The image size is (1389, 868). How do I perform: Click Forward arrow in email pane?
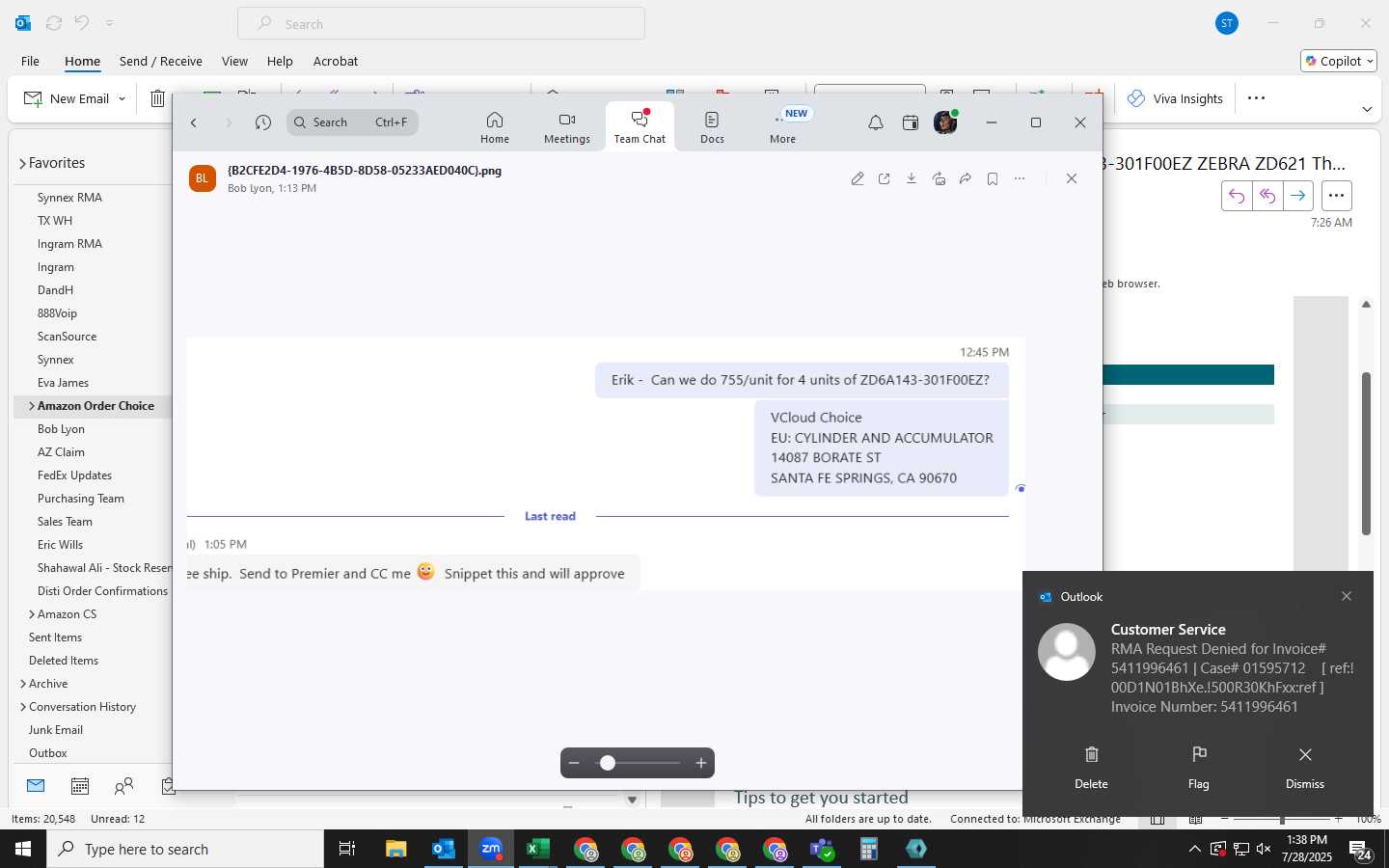(x=1298, y=196)
